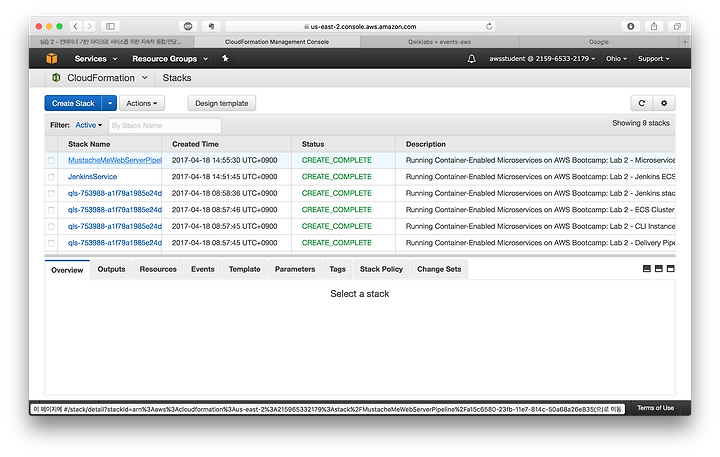The height and width of the screenshot is (457, 720).
Task: Open Safari downloads icon
Action: click(630, 26)
